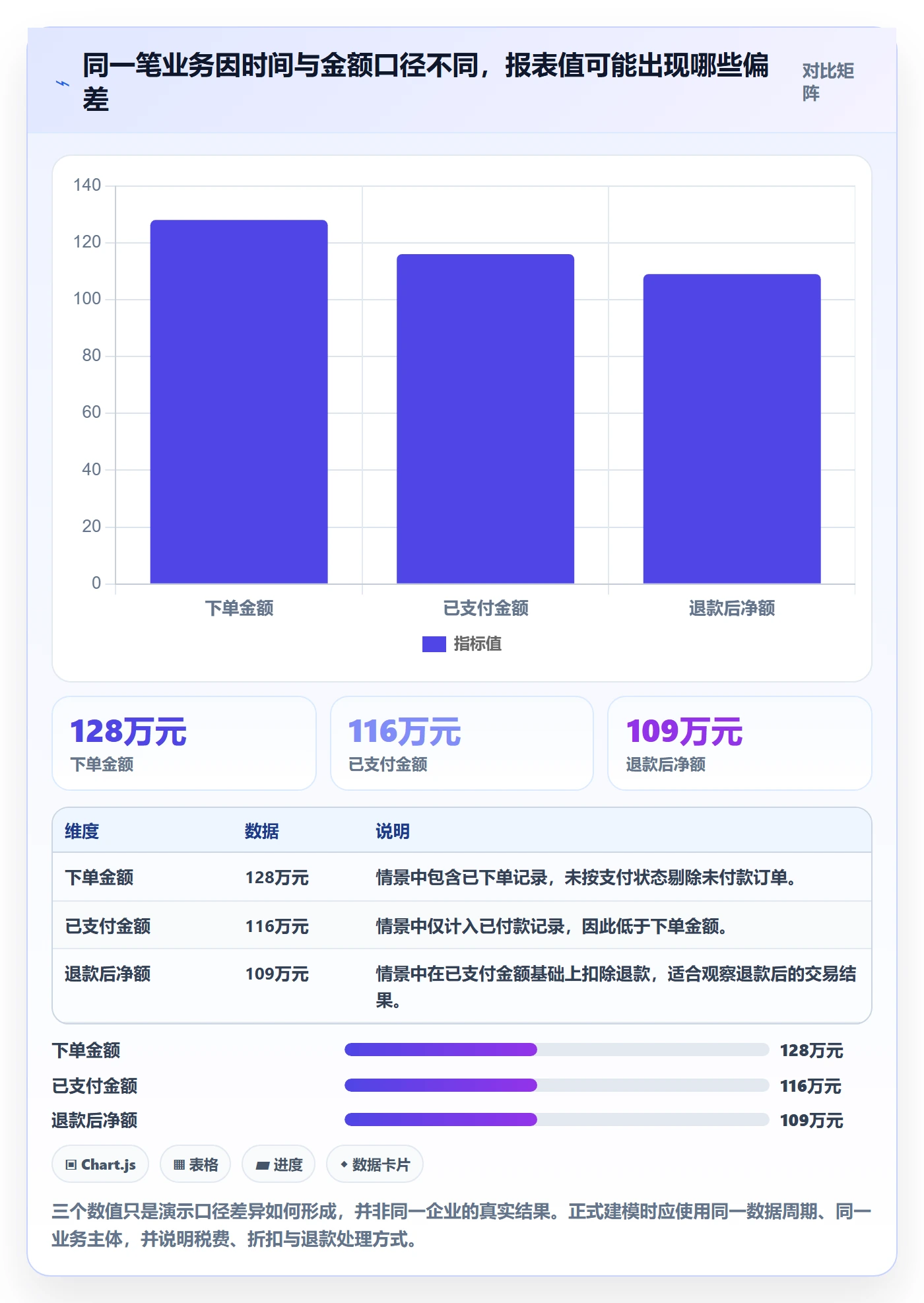
Task: Click the y-axis label 140
Action: pos(87,185)
